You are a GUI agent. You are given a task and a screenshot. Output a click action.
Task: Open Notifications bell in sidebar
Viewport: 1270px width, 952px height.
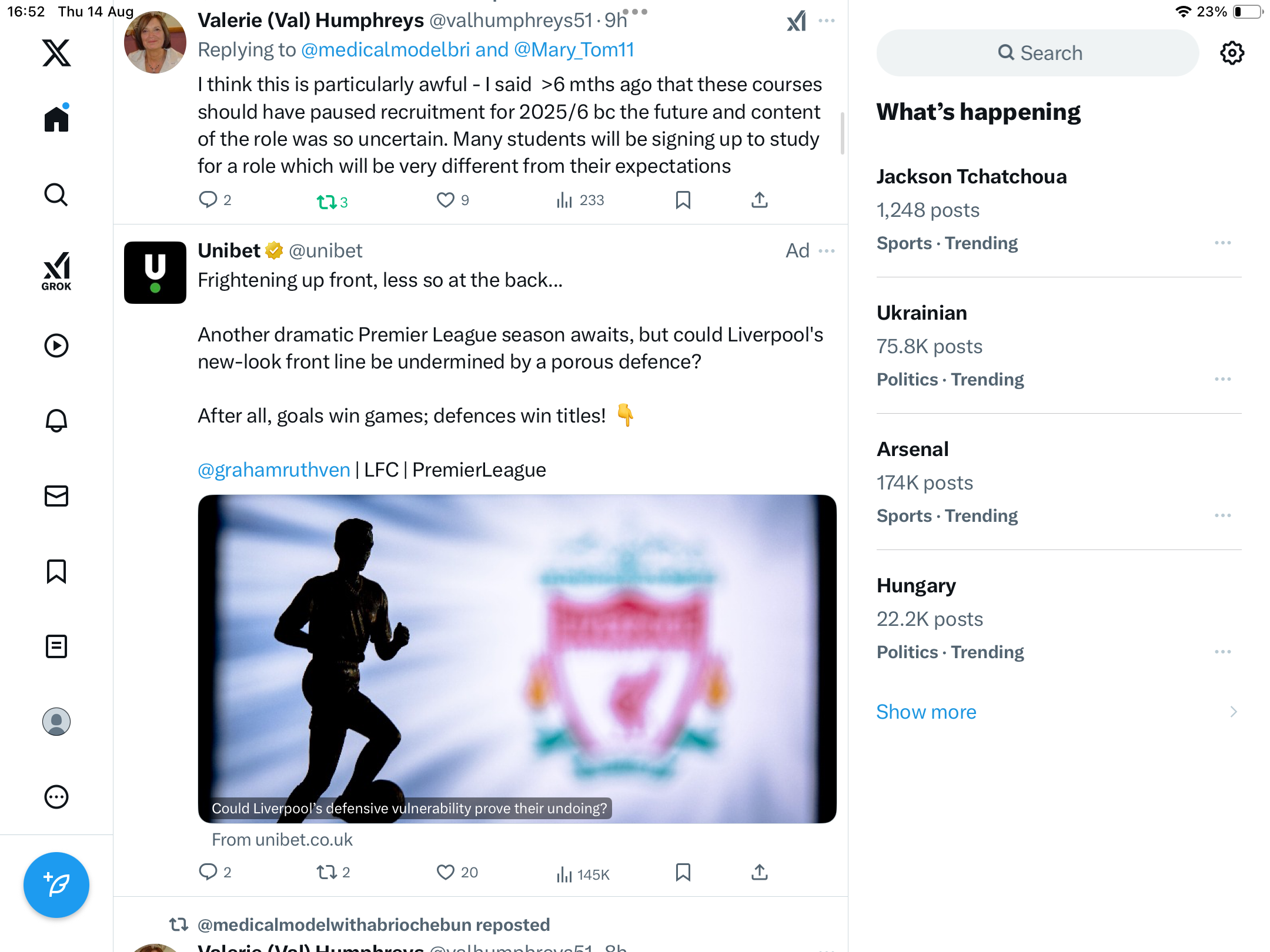(56, 421)
